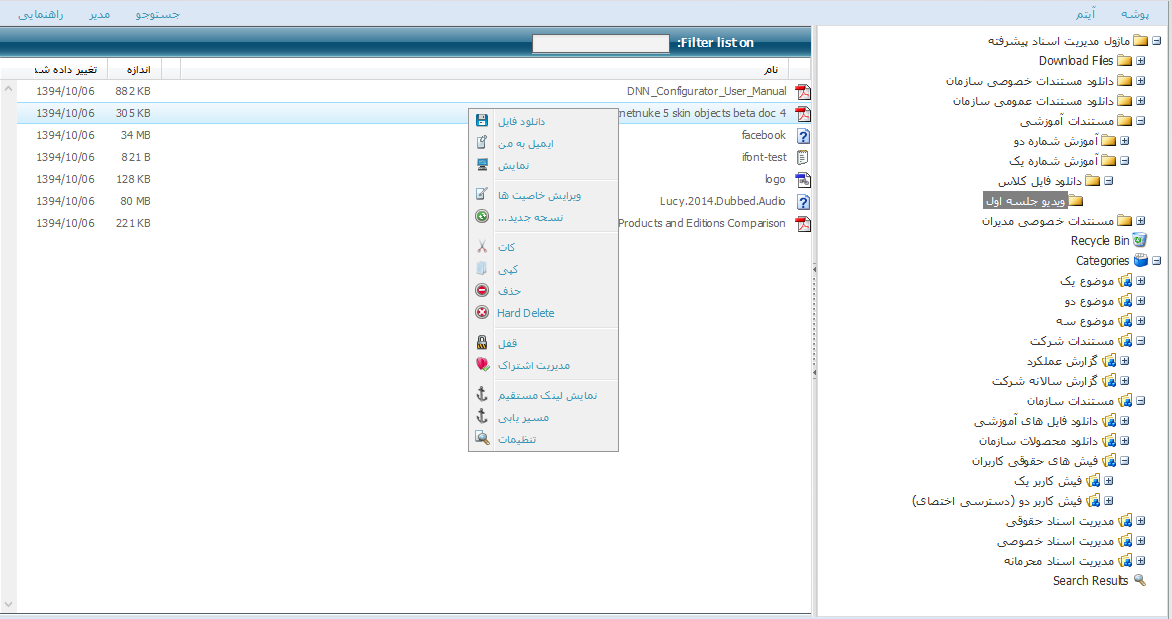
Task: Click the Recycle Bin icon in tree
Action: 1140,241
